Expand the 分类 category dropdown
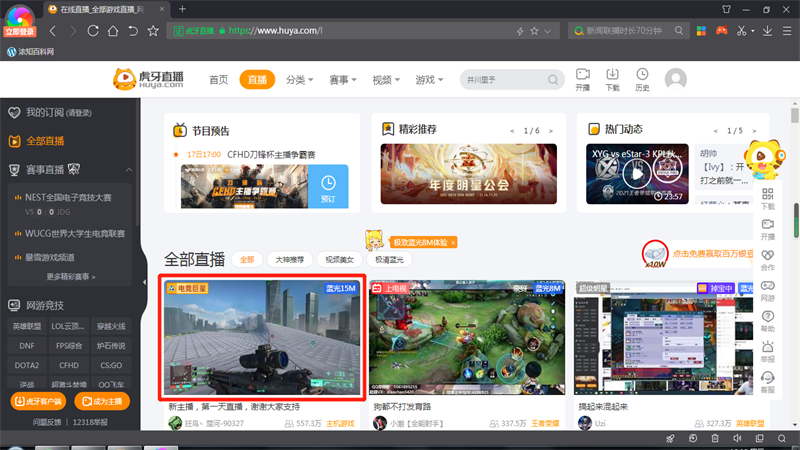800x450 pixels. pyautogui.click(x=299, y=80)
